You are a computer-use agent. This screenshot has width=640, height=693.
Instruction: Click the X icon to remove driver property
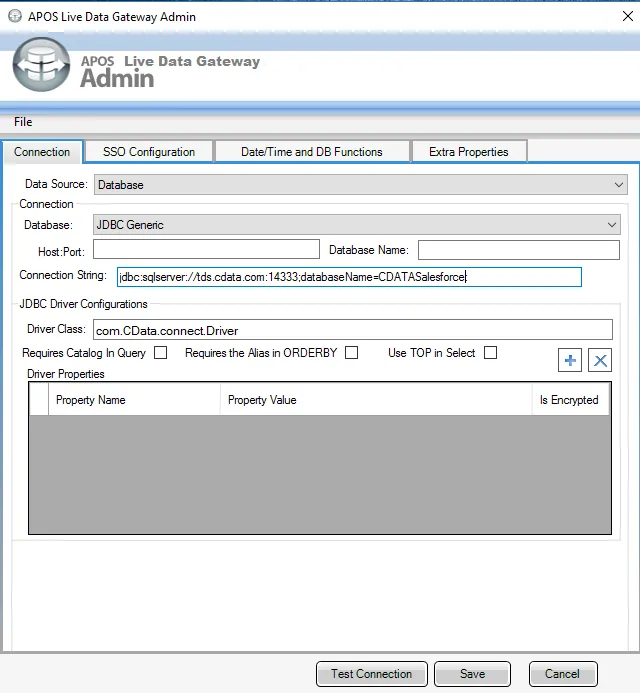click(x=599, y=361)
